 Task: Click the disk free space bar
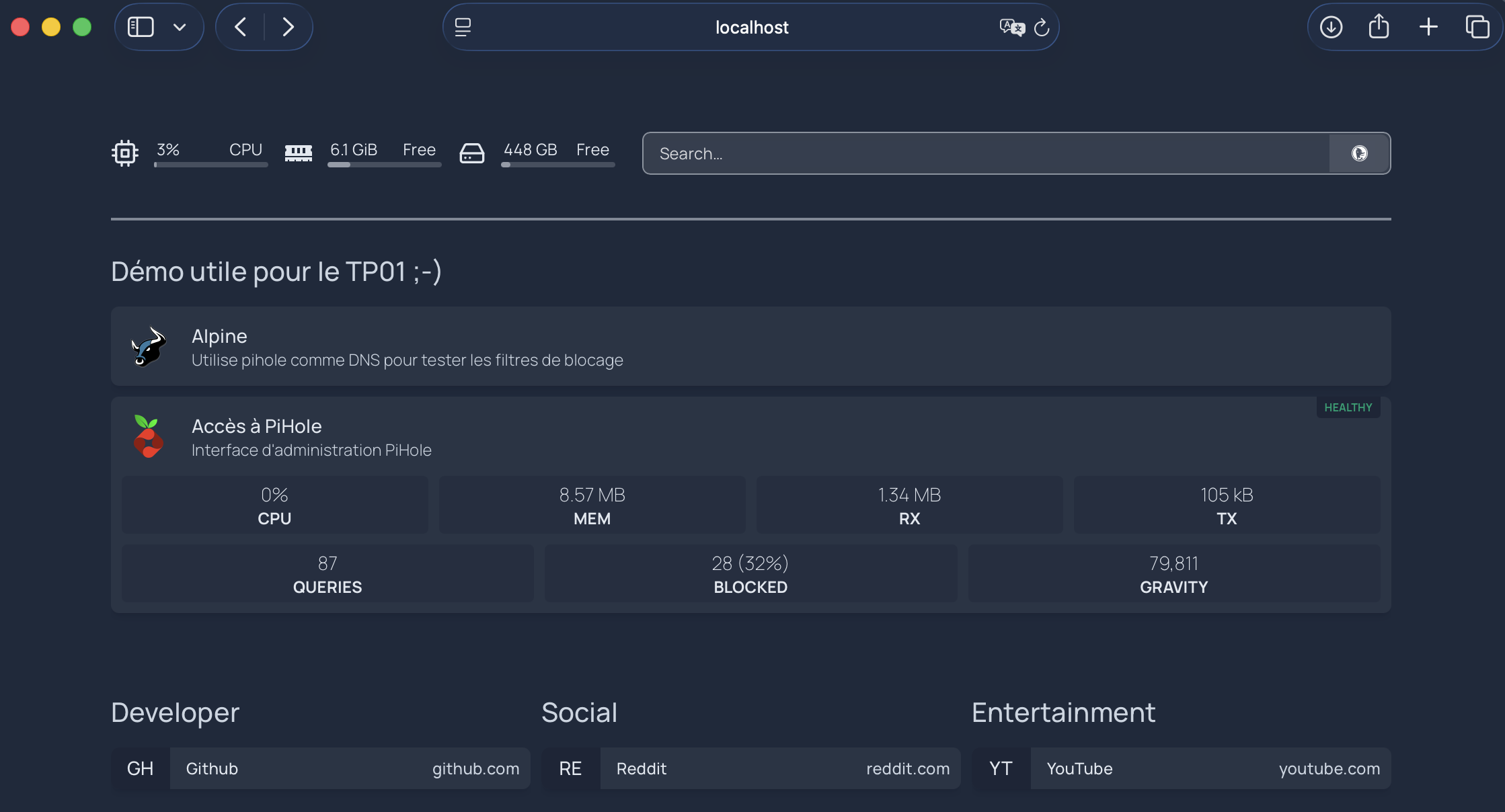pos(557,165)
